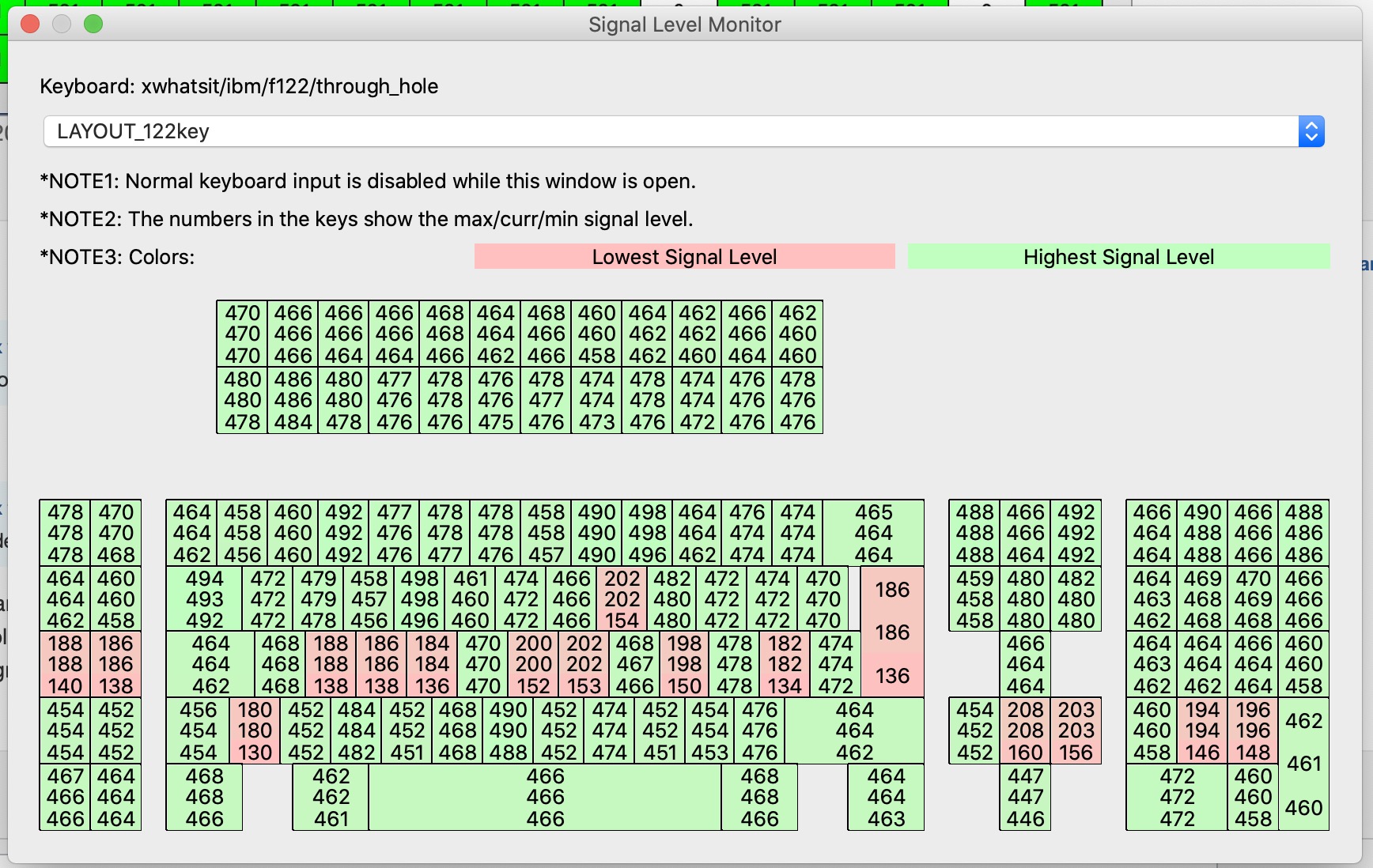The image size is (1373, 868).
Task: Click the pink Lowest Signal Level swatch
Action: pos(684,257)
